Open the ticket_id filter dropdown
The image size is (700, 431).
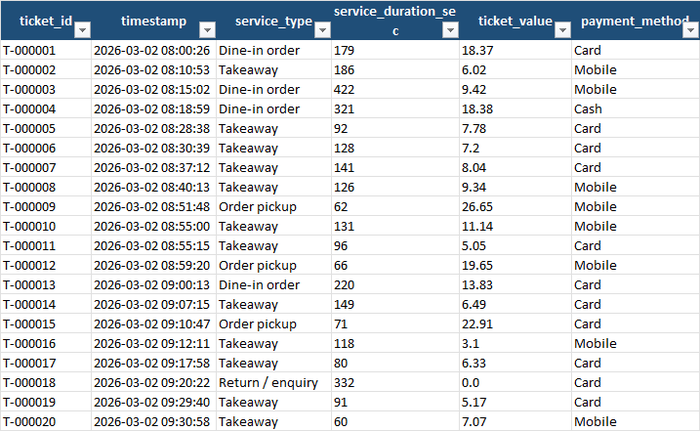pos(83,30)
